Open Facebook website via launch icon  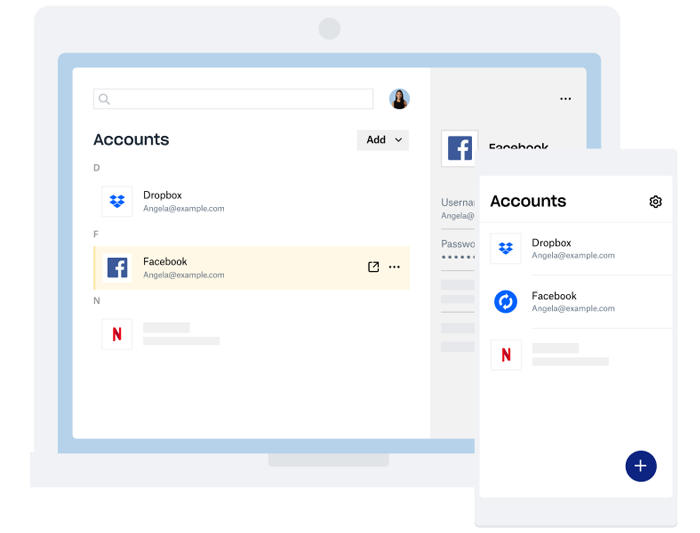coord(374,267)
